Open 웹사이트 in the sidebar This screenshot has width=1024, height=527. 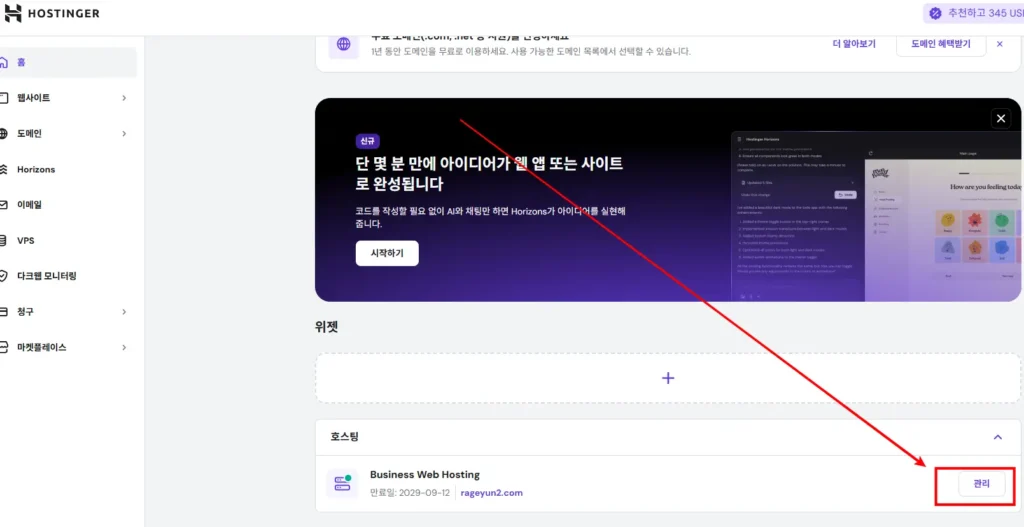pos(68,98)
